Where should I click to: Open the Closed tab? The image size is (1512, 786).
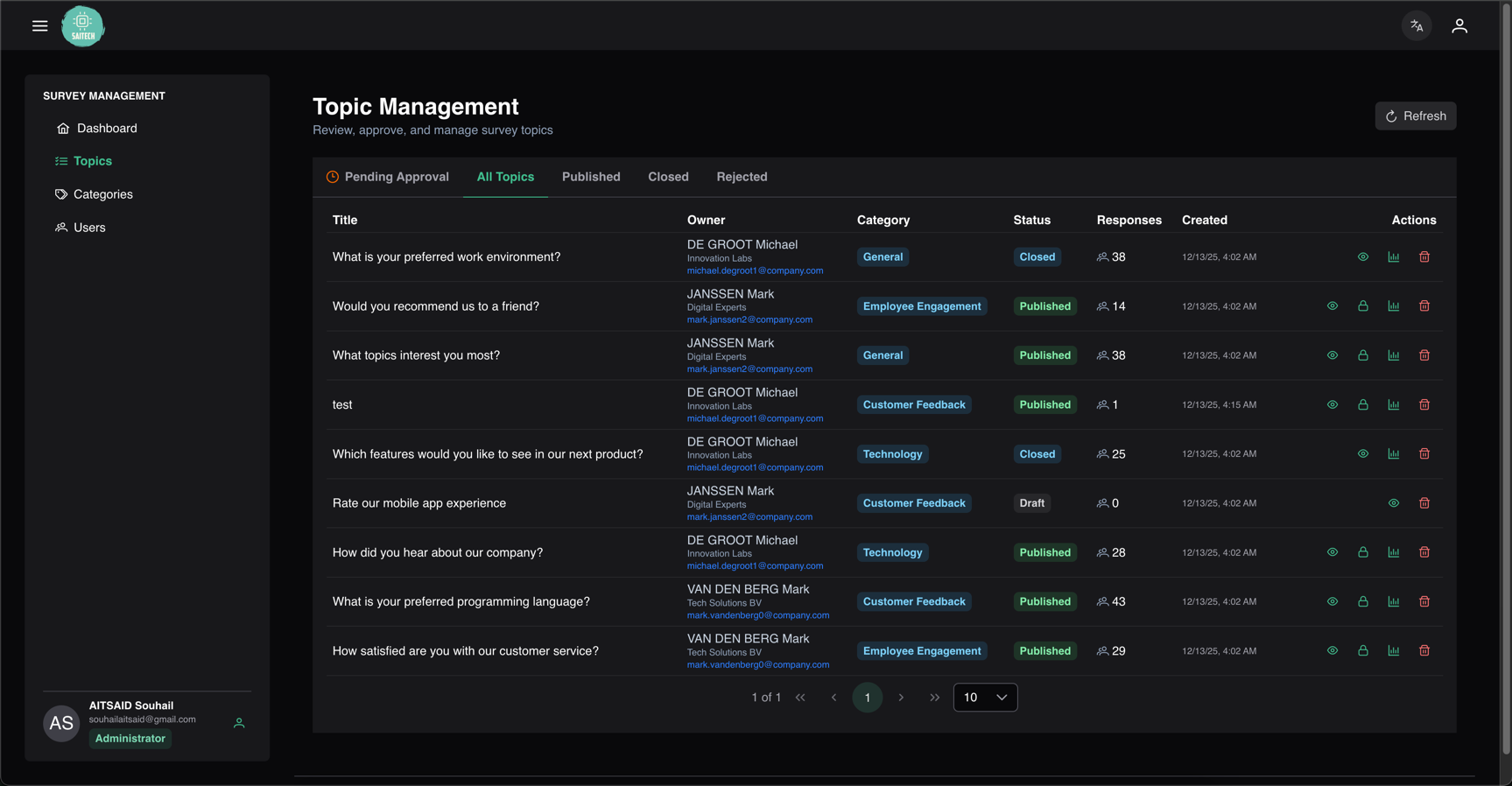click(x=668, y=177)
